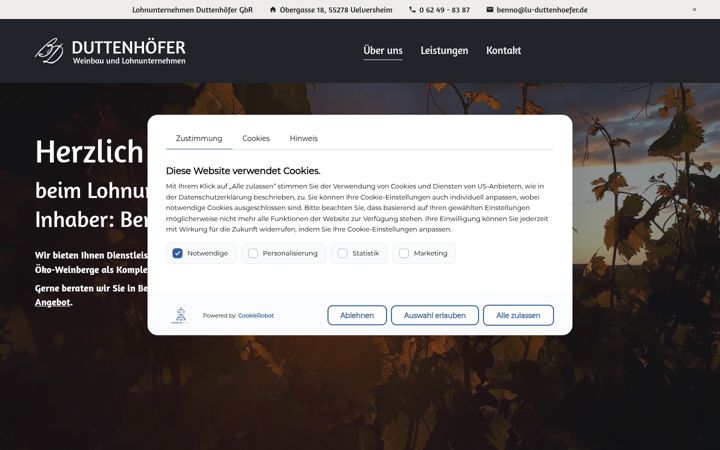The width and height of the screenshot is (720, 450).
Task: Click the house icon beside the address
Action: pyautogui.click(x=273, y=10)
